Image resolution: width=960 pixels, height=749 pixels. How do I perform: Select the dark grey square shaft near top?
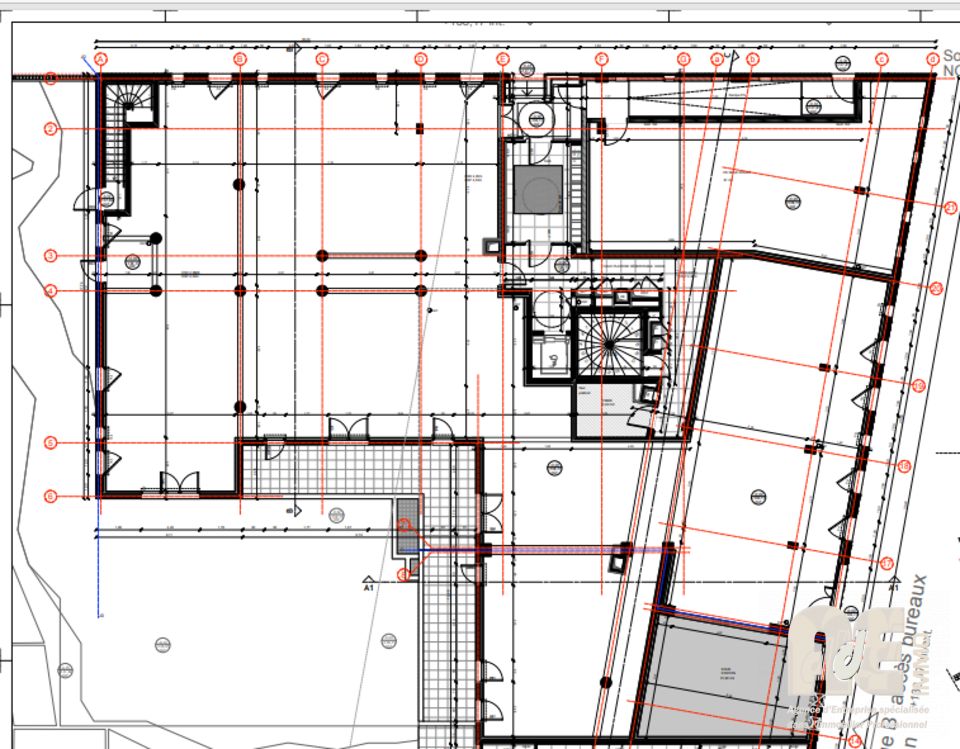[540, 190]
